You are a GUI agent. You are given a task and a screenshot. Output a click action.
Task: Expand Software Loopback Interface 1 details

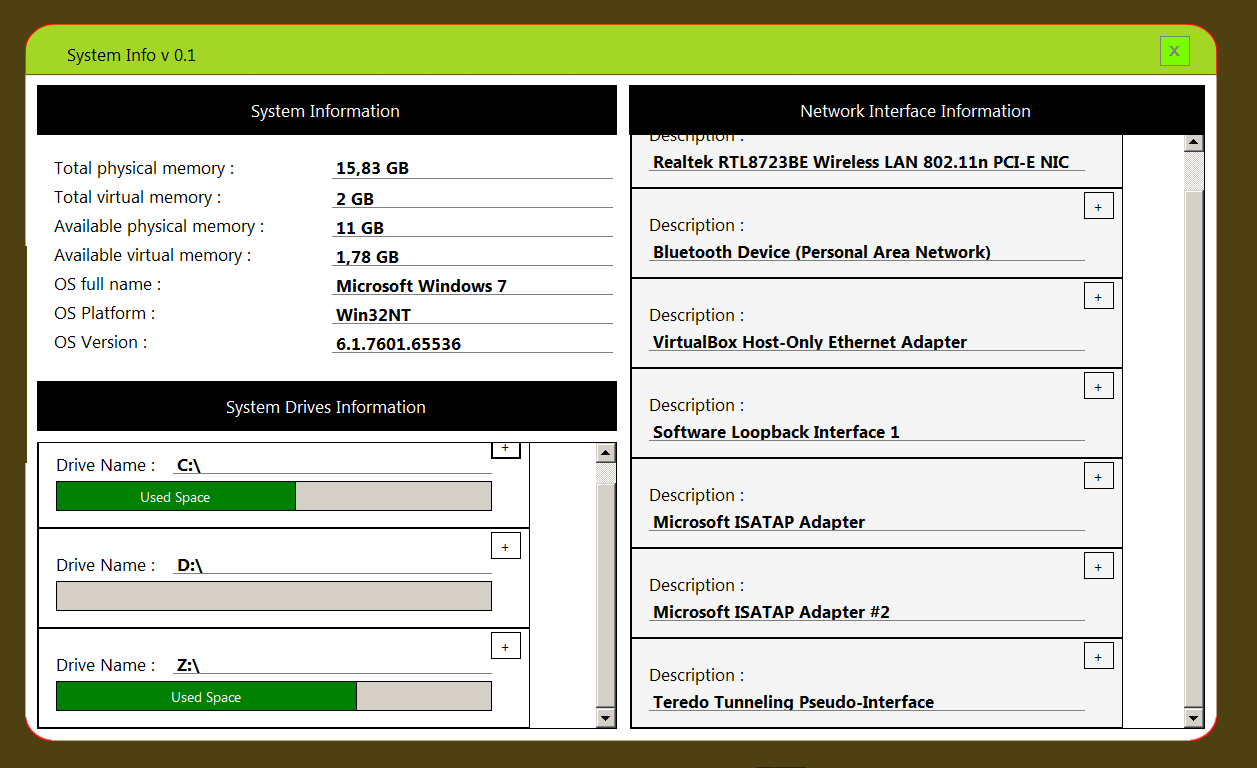pos(1098,386)
